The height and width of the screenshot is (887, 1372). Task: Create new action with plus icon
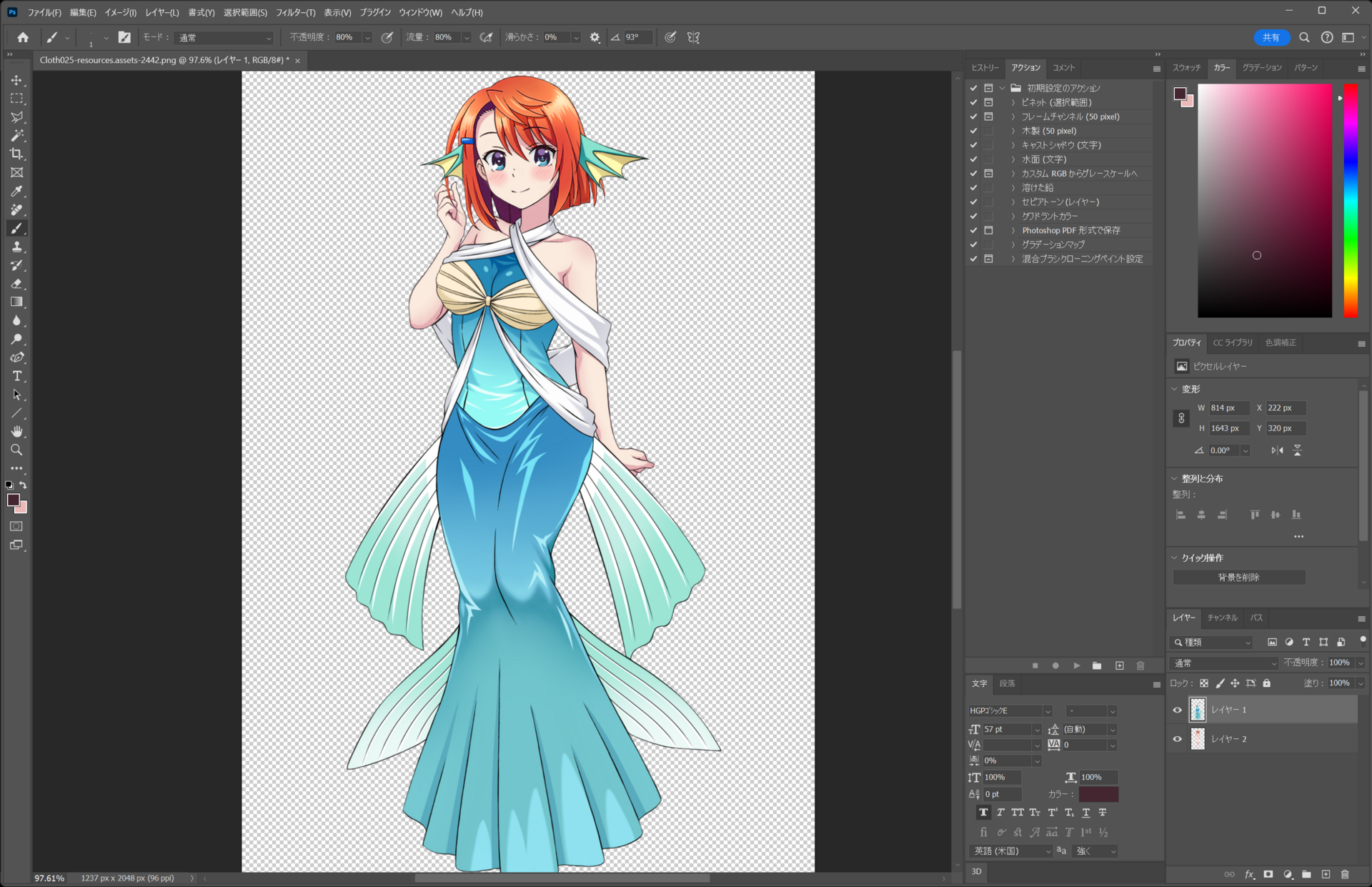(x=1120, y=665)
